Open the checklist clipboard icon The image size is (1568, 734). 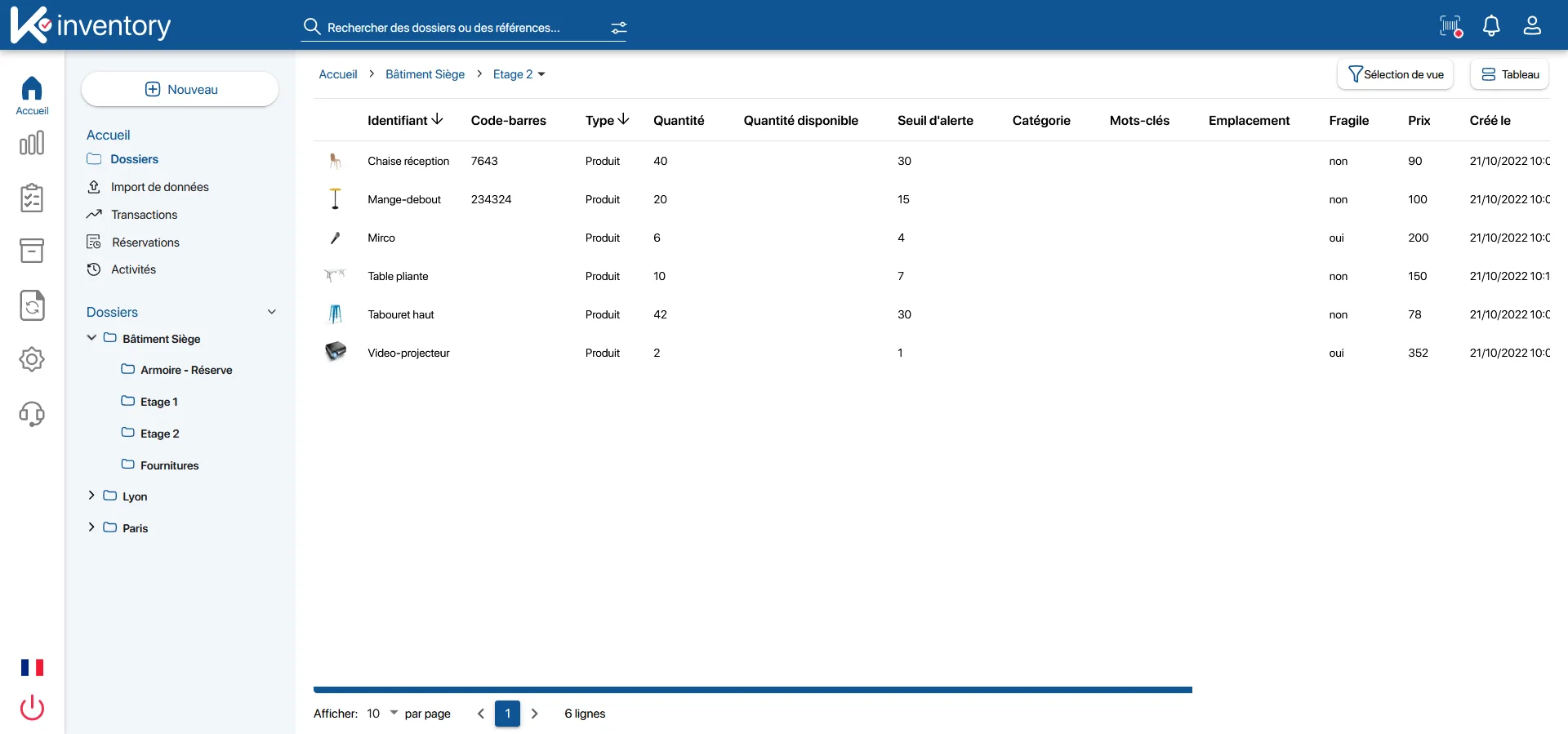(x=32, y=198)
